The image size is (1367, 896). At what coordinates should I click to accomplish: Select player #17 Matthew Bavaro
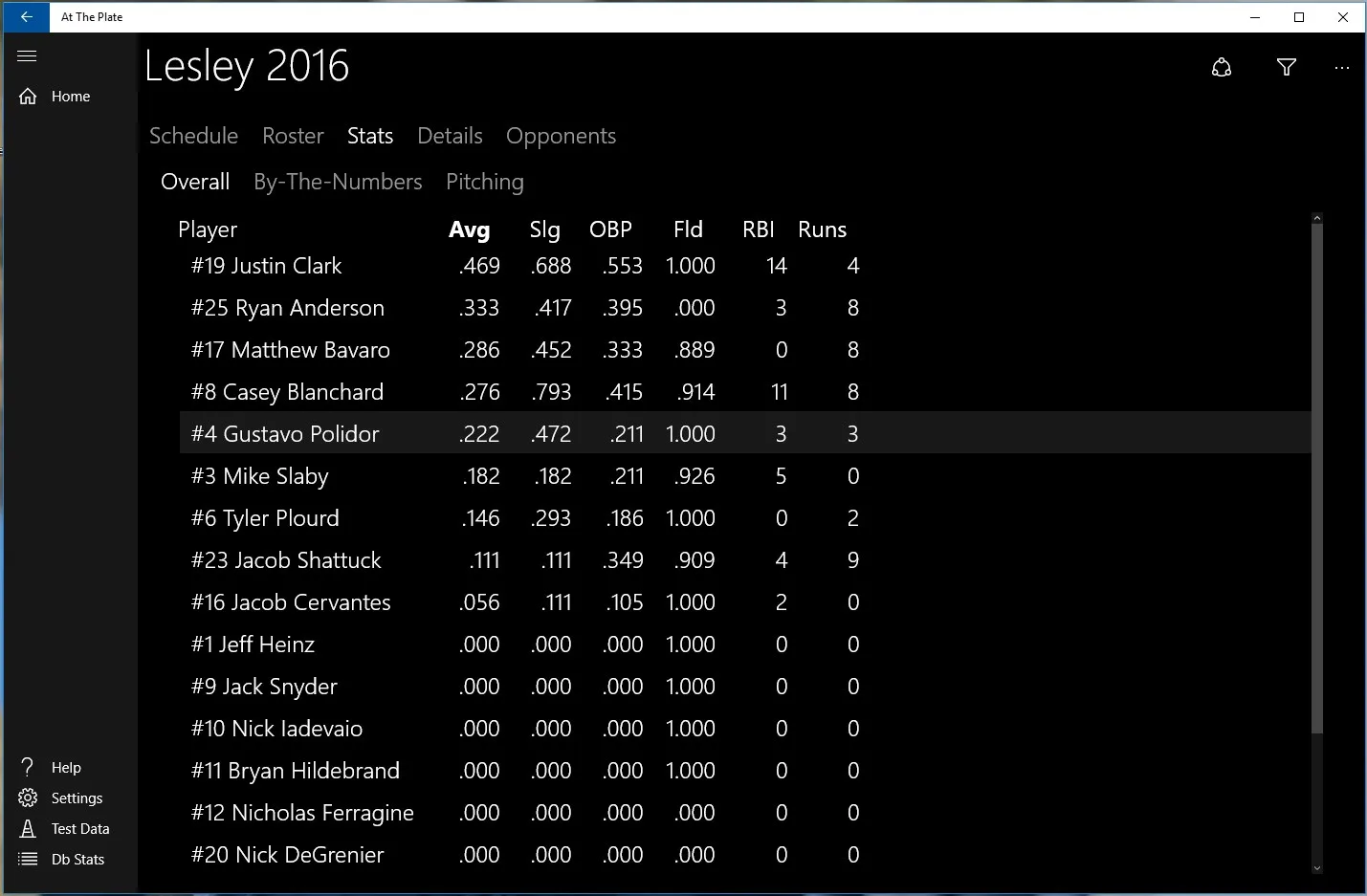point(744,350)
